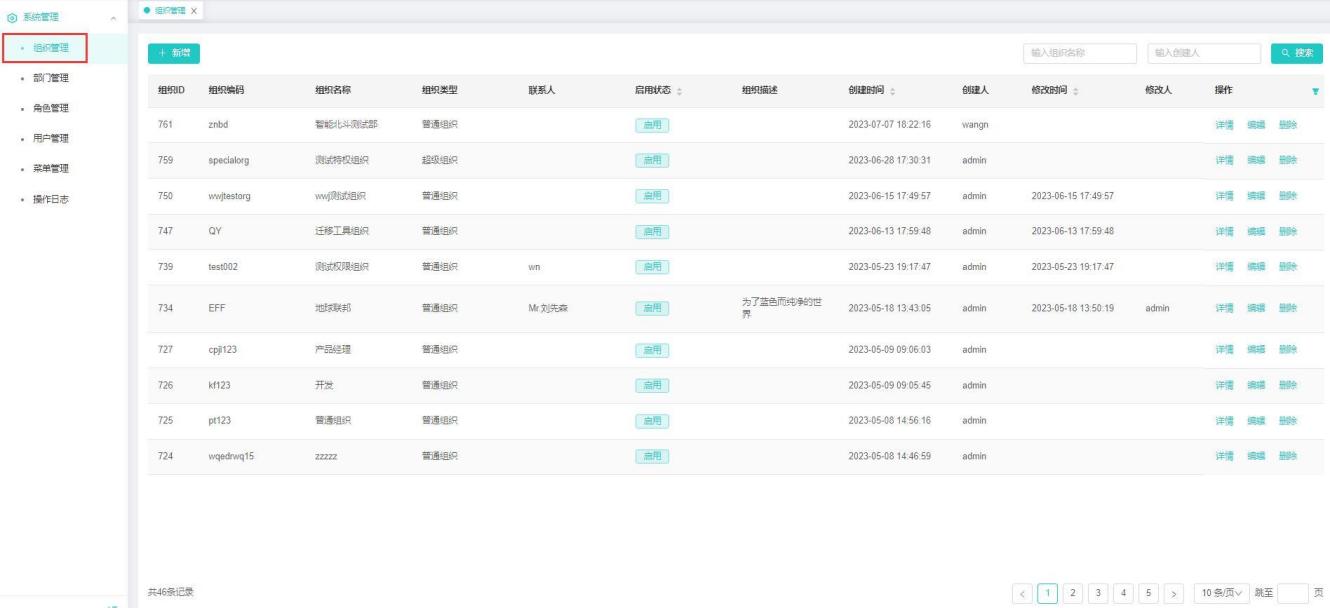Open 部门管理 in the sidebar
This screenshot has width=1330, height=608.
click(x=50, y=78)
